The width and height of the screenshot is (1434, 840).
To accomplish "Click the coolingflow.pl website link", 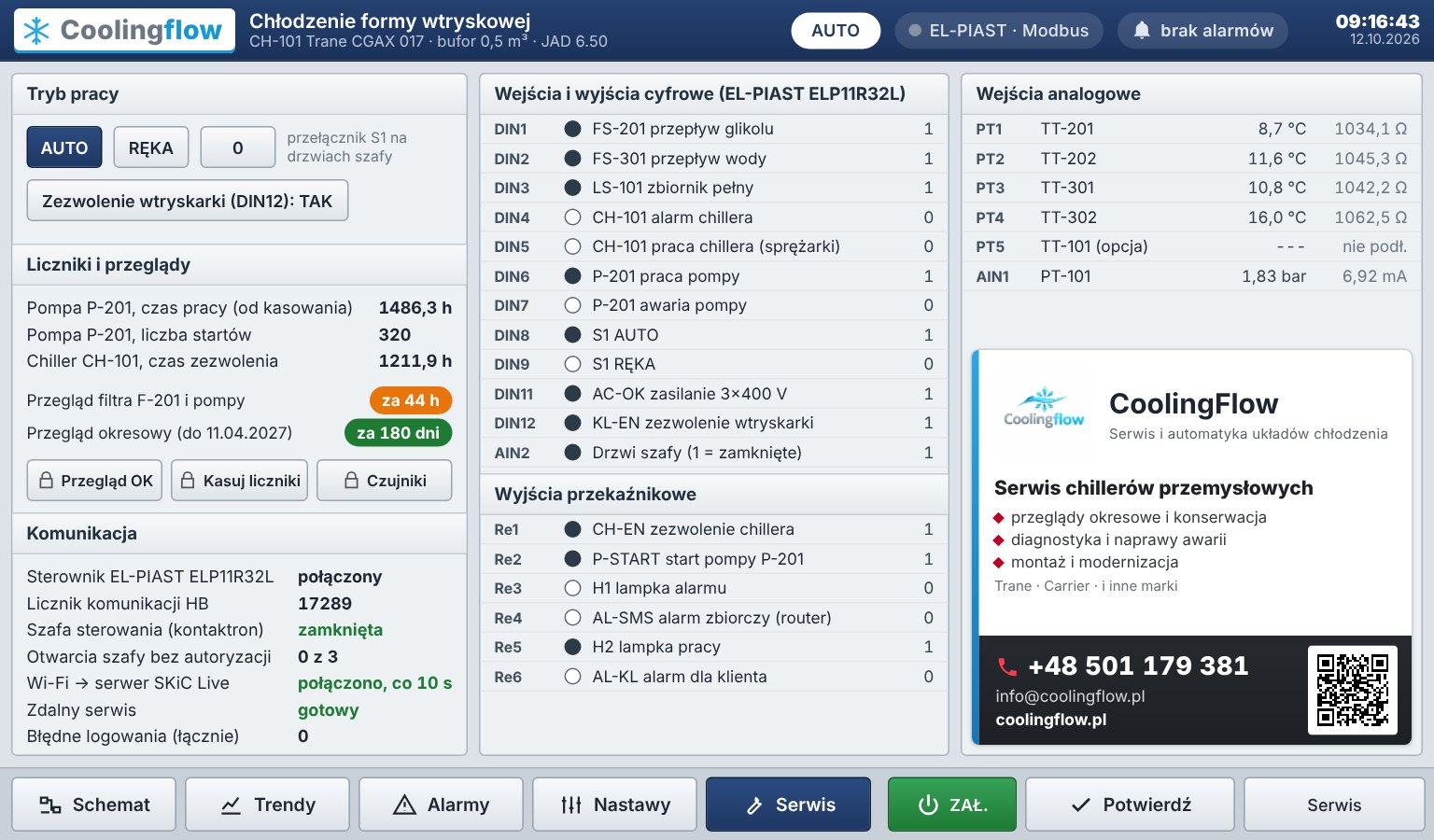I will pyautogui.click(x=1051, y=720).
